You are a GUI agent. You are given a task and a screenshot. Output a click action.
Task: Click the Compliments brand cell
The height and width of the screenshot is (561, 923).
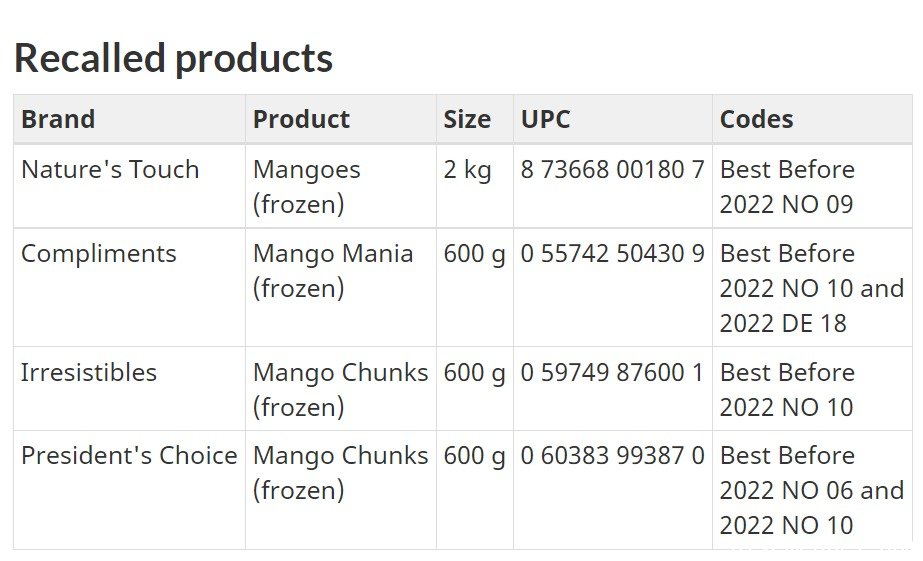pyautogui.click(x=129, y=287)
